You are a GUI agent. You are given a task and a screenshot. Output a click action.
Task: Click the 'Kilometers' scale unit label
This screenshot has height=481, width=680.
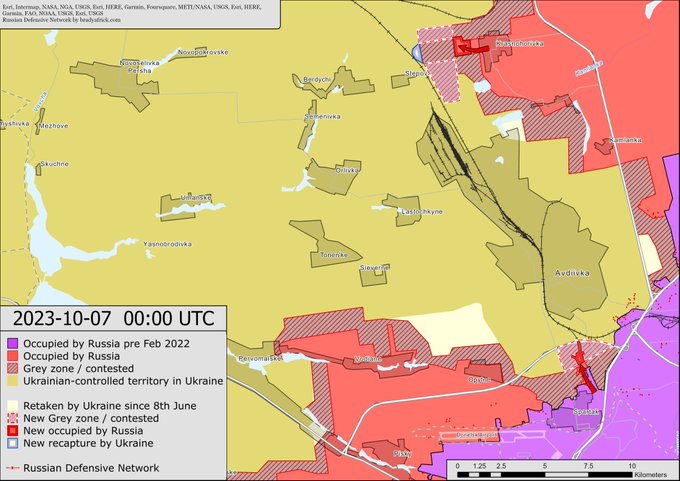click(x=651, y=475)
